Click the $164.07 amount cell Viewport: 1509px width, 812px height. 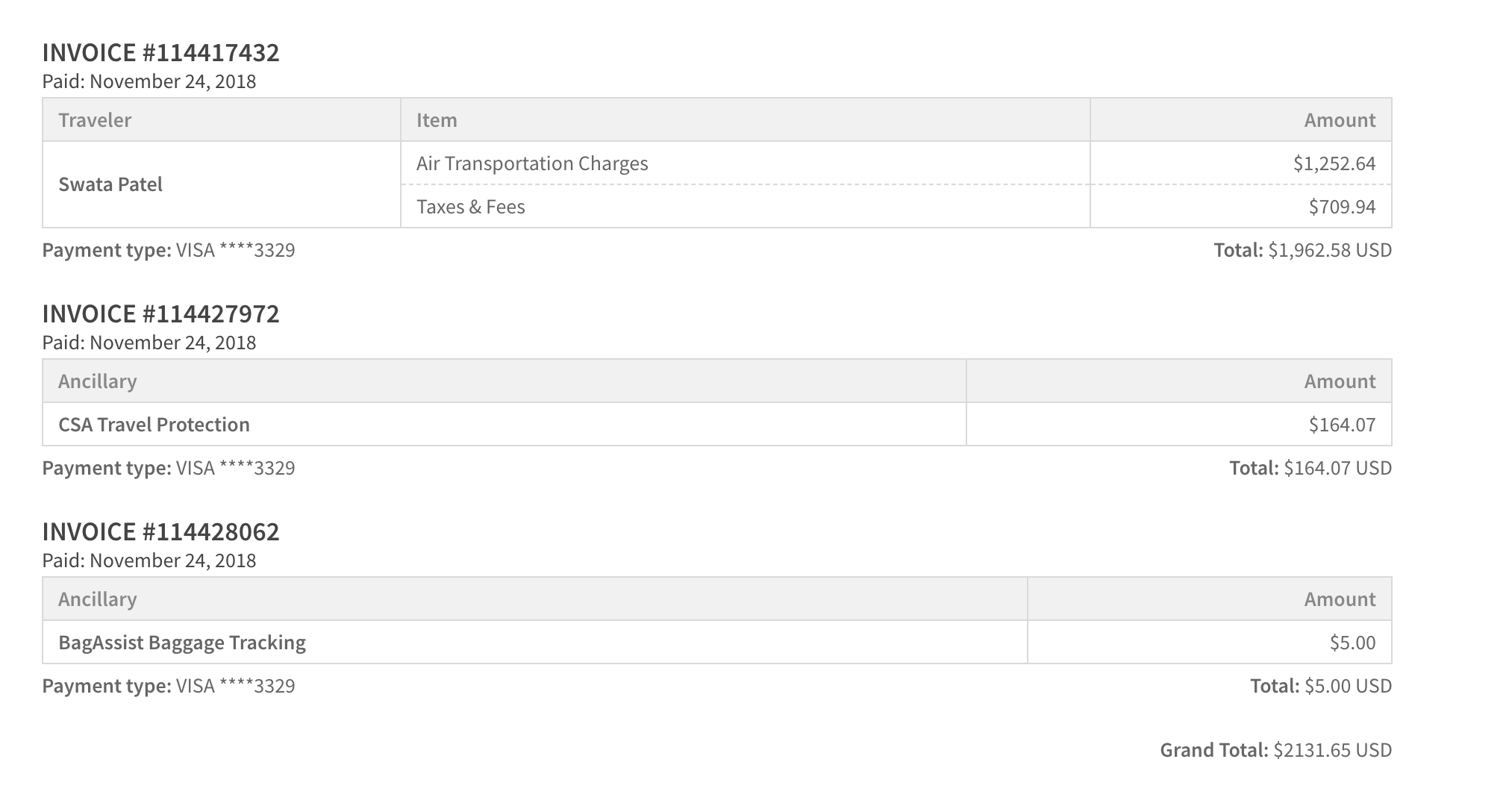[1179, 425]
